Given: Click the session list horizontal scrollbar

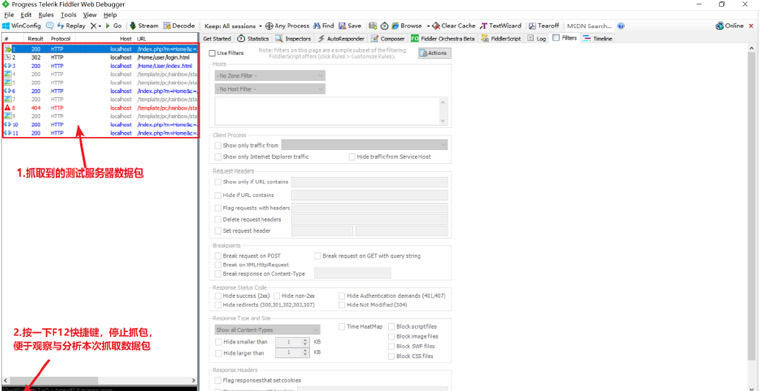Looking at the screenshot, I should 99,380.
